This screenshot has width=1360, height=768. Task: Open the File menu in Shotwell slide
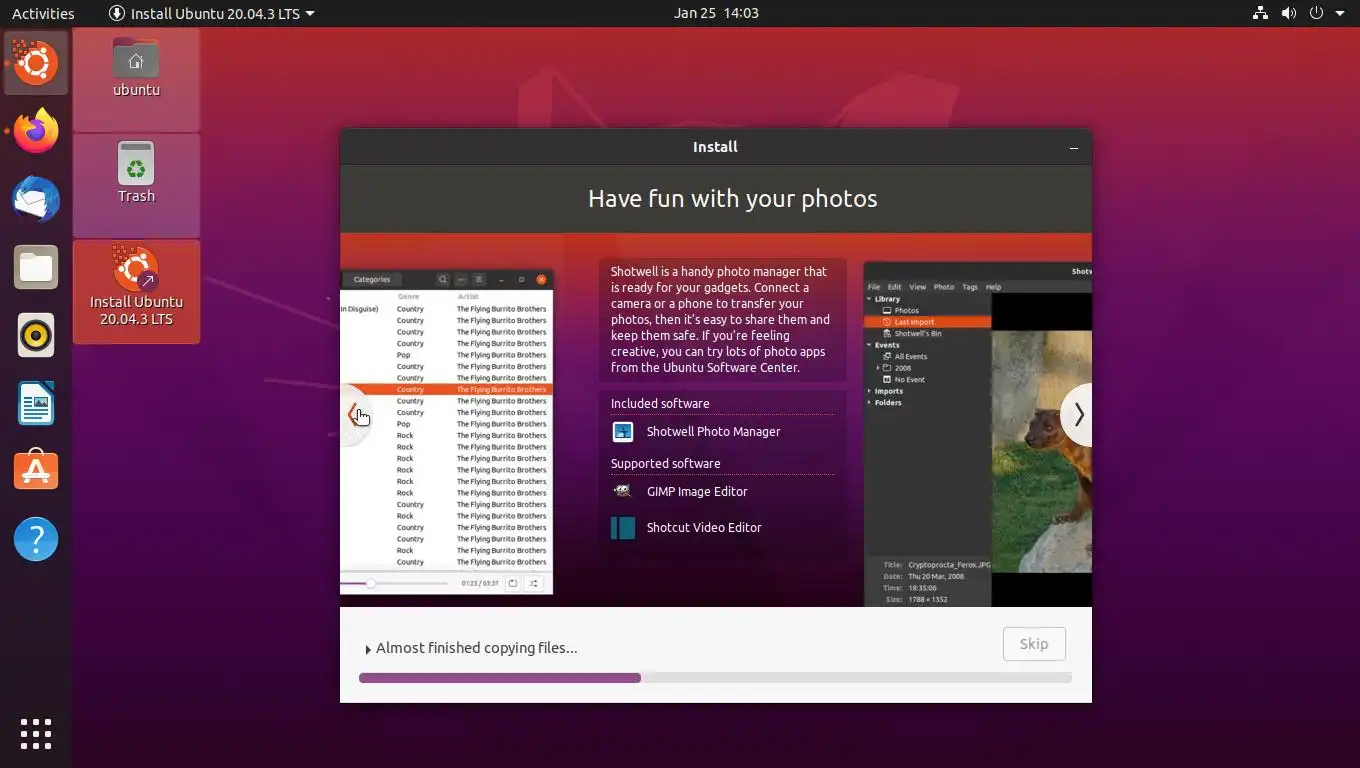tap(874, 287)
